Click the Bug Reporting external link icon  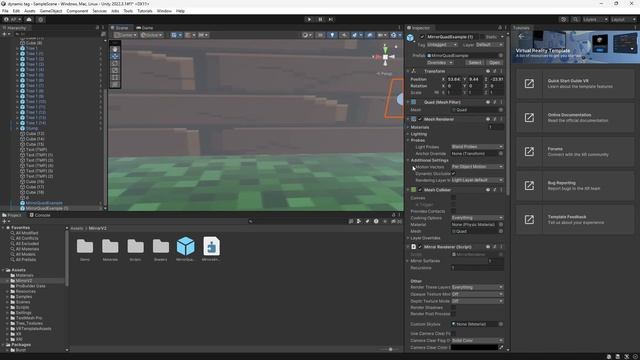pos(529,186)
